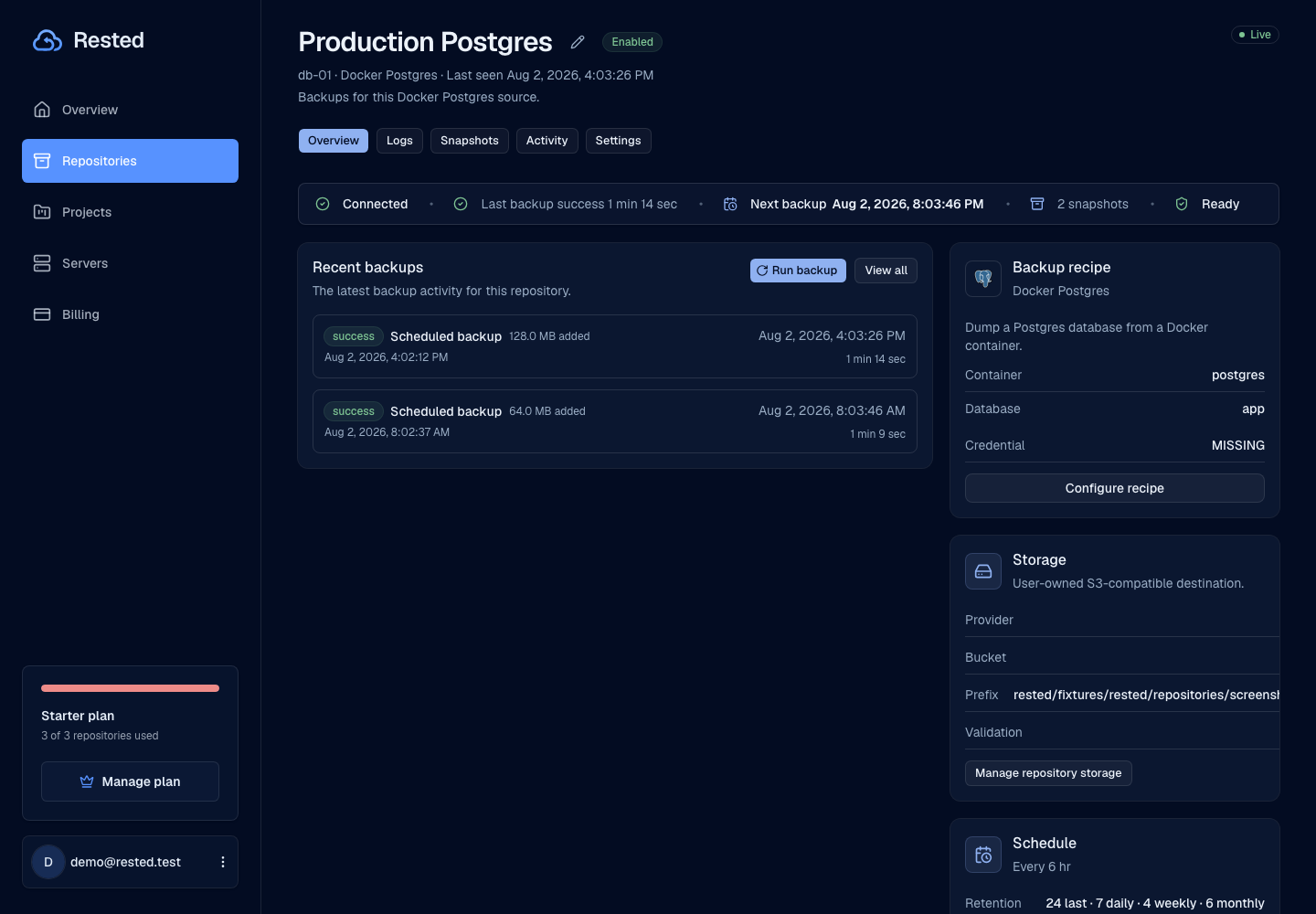The image size is (1316, 914).
Task: Click View all recent backups
Action: point(886,271)
